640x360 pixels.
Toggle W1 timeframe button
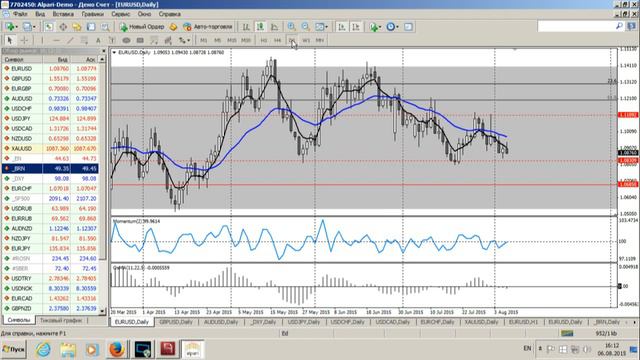click(306, 40)
